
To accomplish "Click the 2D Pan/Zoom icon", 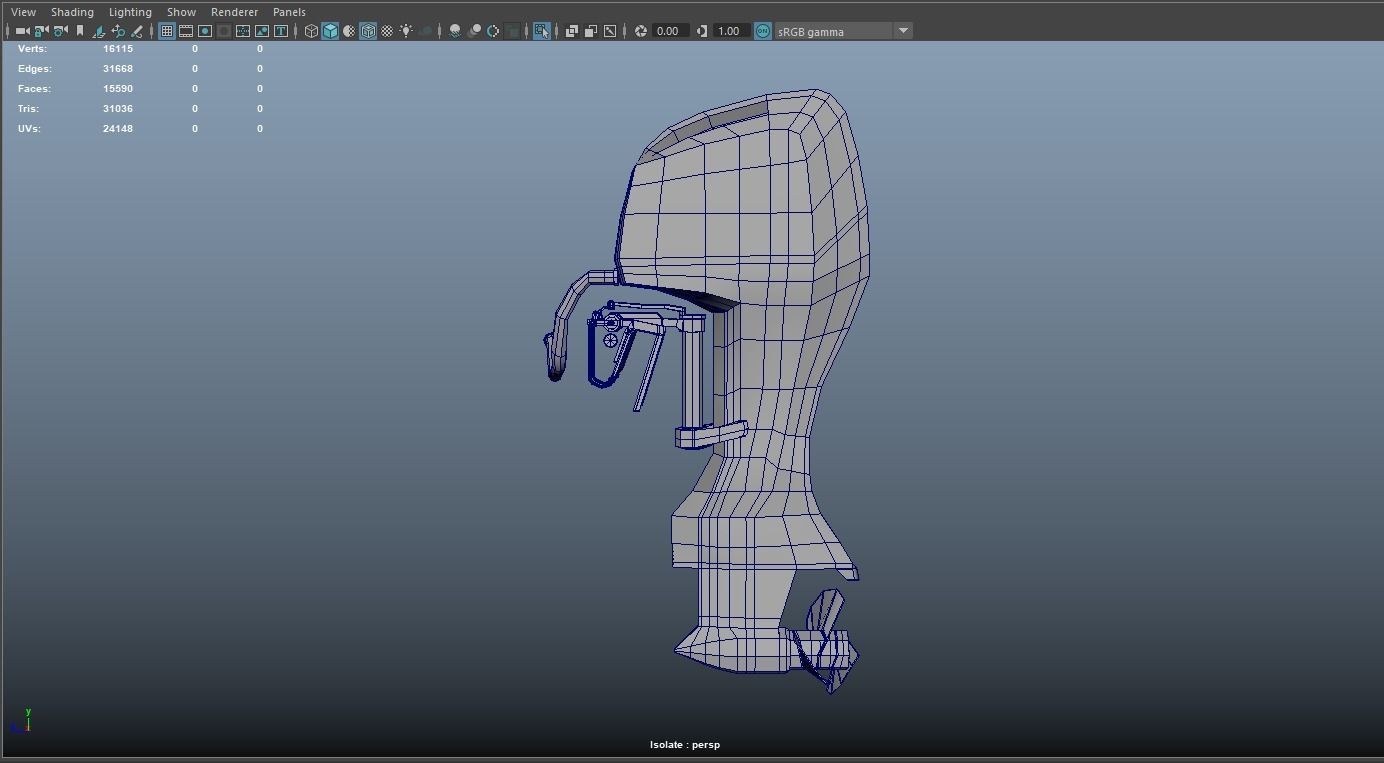I will (x=118, y=31).
